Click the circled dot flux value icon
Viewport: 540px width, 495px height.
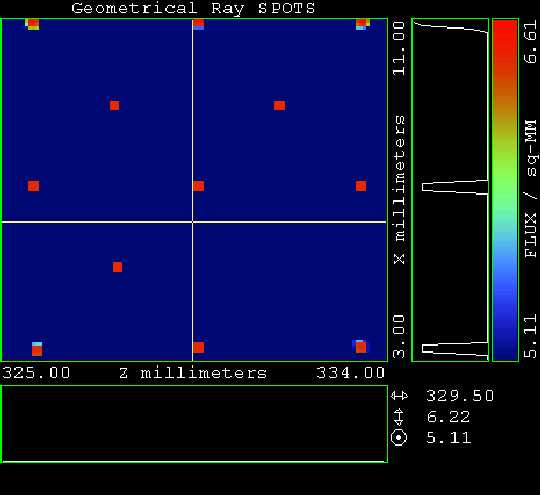(399, 438)
